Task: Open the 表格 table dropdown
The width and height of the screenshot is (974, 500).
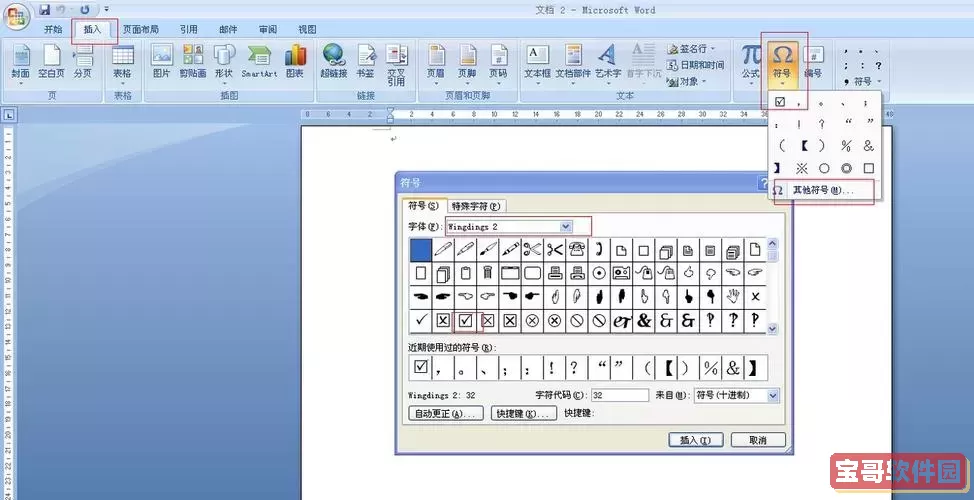Action: coord(122,63)
